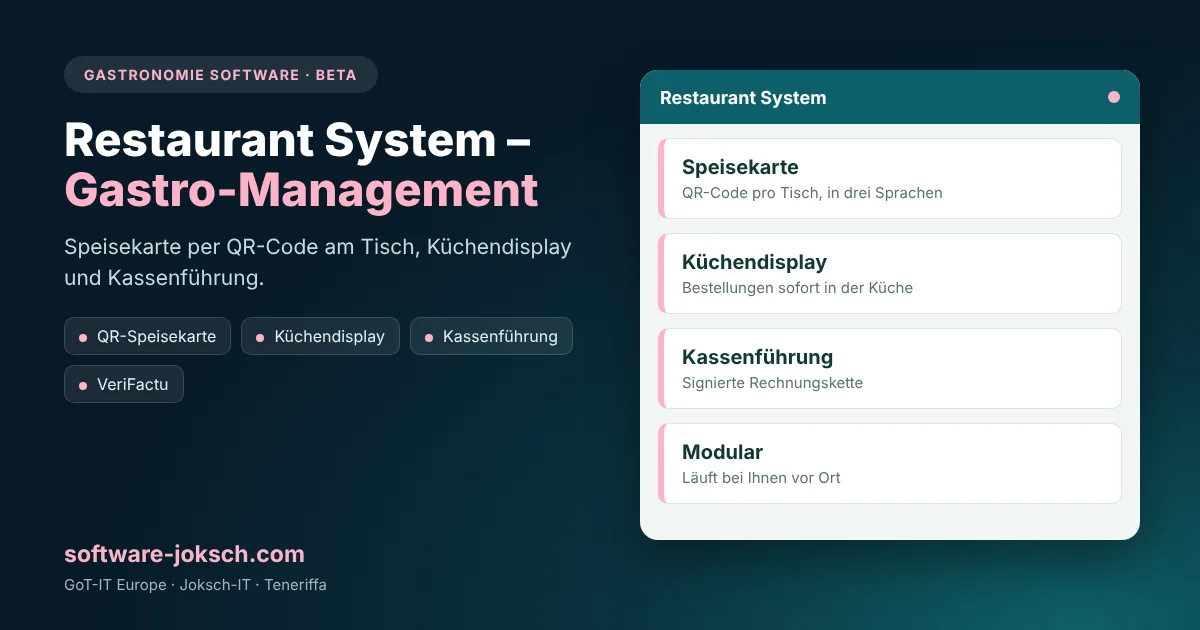
Task: Select the Kassenführung tag chip
Action: 491,336
